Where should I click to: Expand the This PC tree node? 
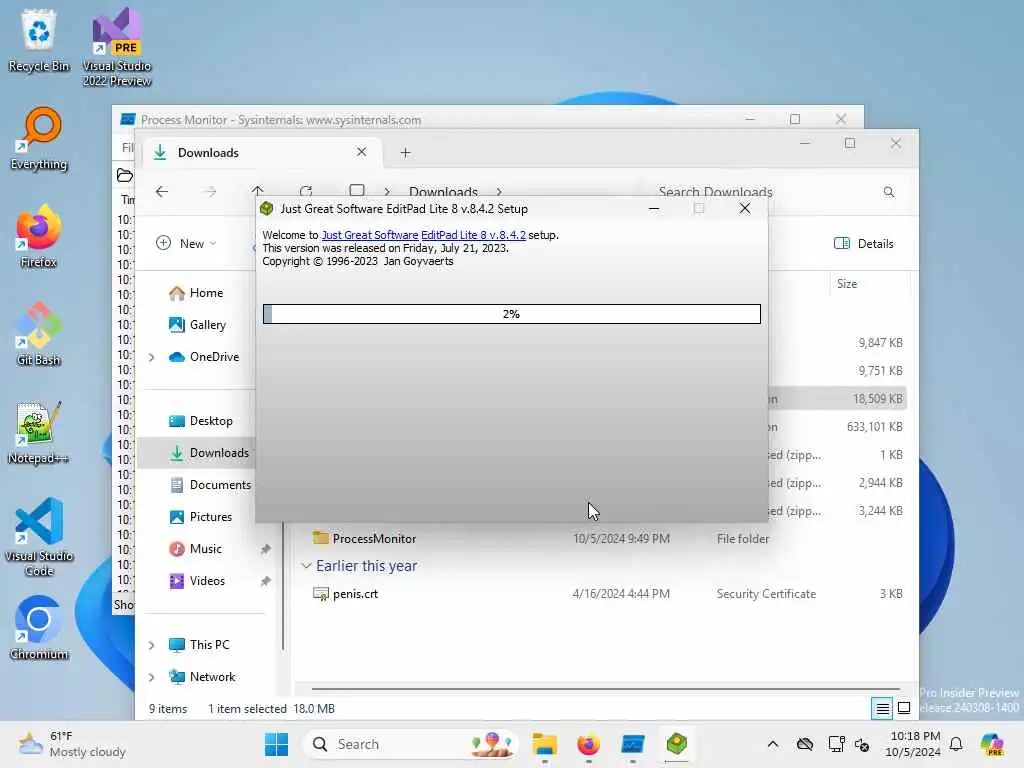[x=152, y=645]
